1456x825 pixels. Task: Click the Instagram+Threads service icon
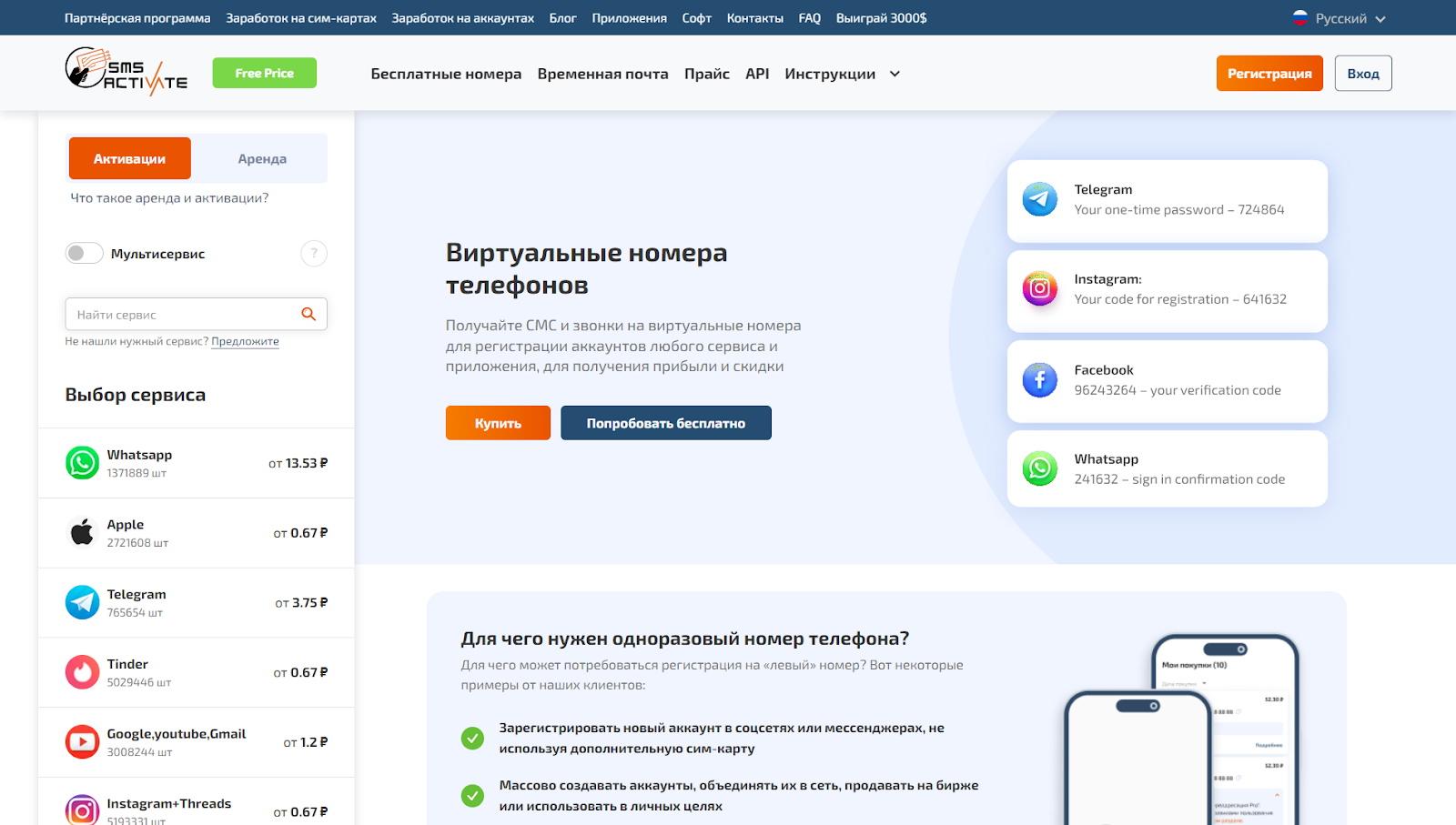[x=82, y=810]
